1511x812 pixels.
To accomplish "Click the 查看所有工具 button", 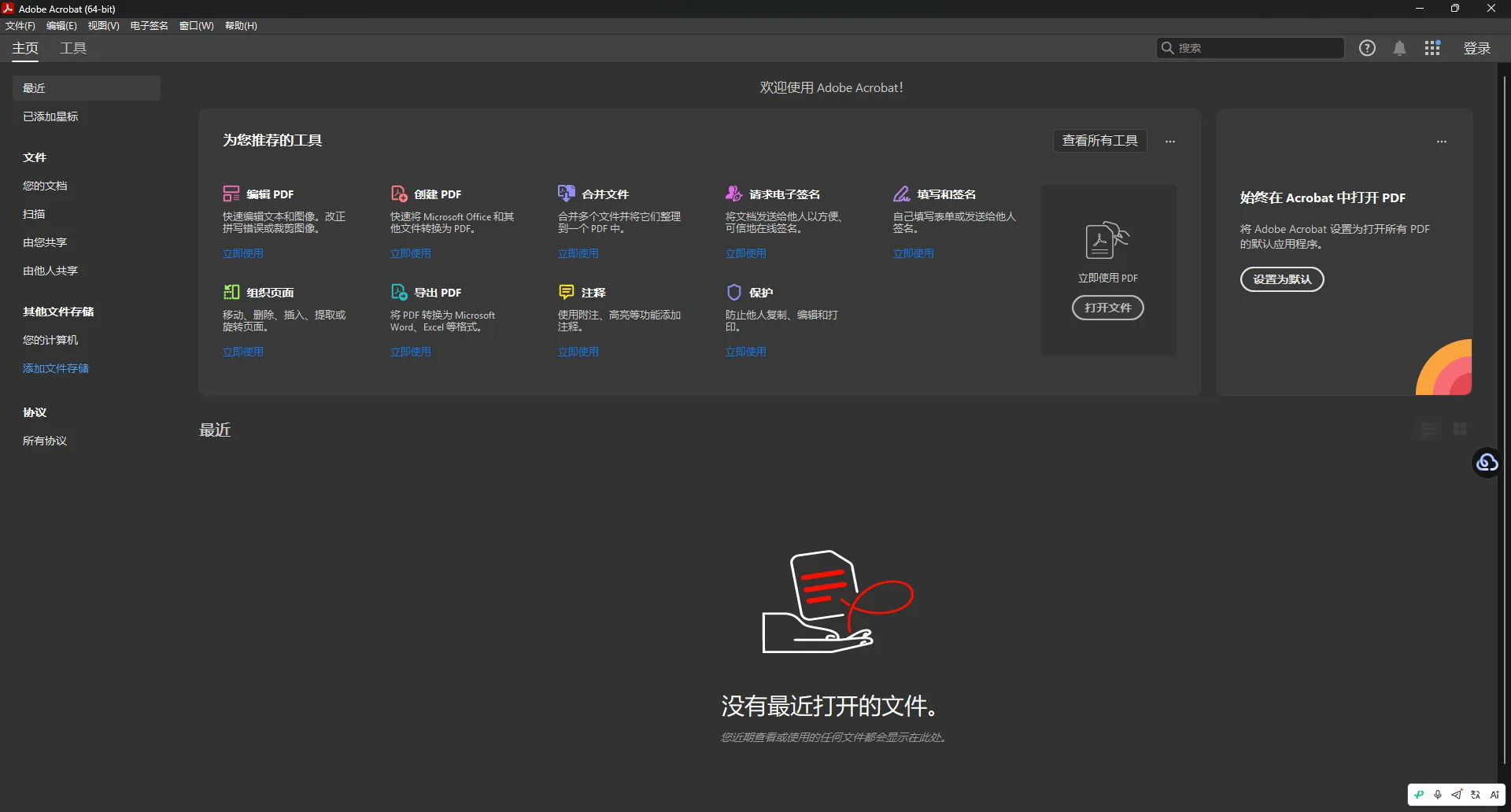I will point(1100,140).
